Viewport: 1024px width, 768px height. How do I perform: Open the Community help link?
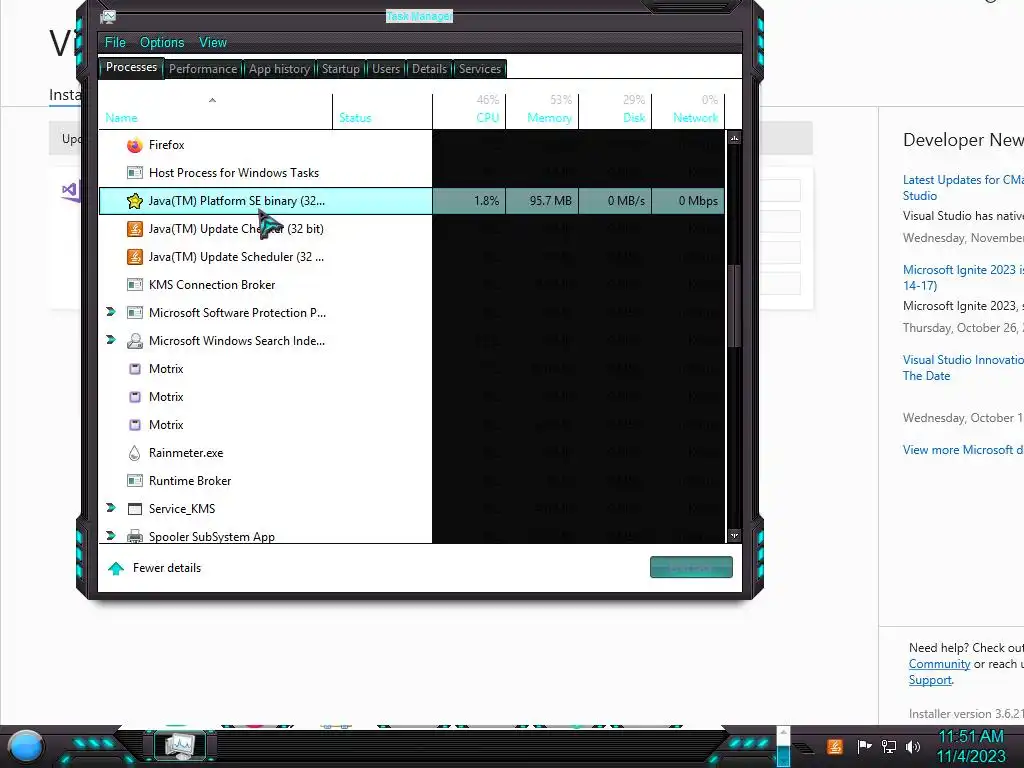click(x=939, y=664)
